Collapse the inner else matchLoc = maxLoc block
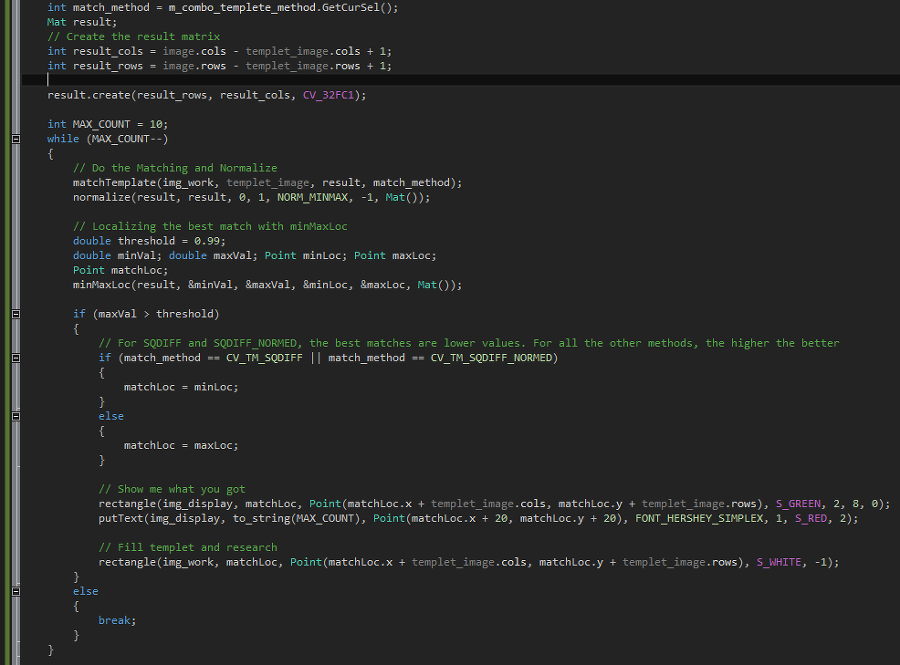This screenshot has width=900, height=665. click(16, 416)
